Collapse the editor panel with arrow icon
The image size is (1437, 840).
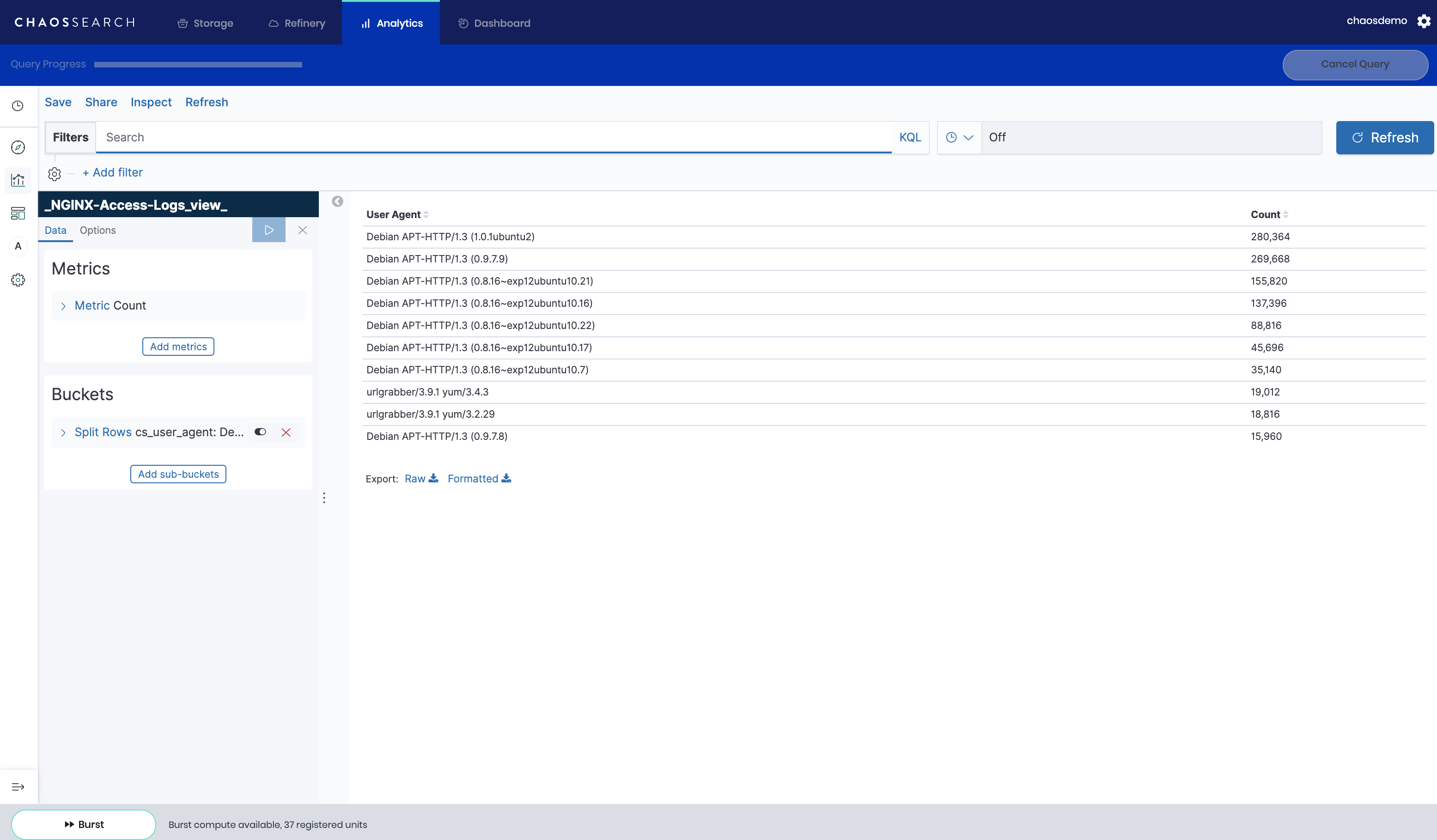tap(338, 201)
